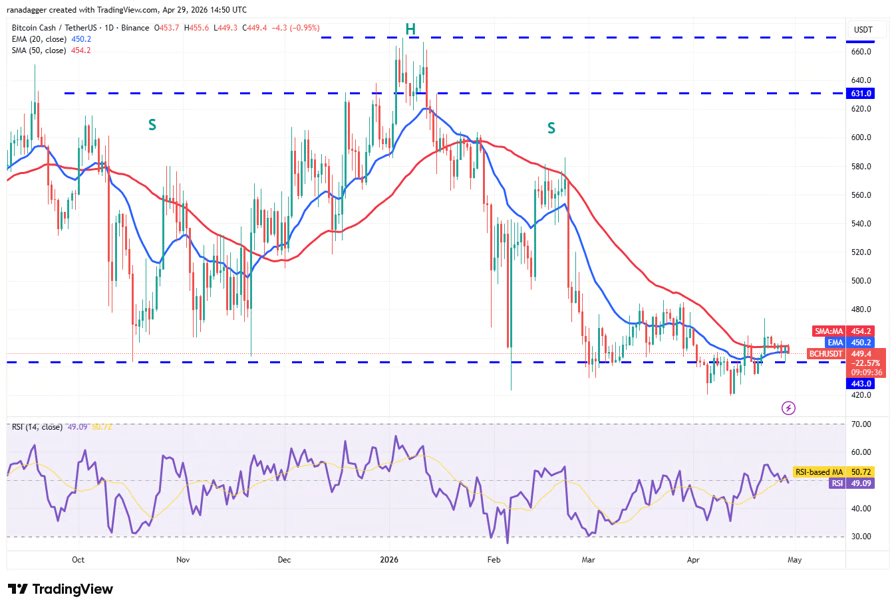This screenshot has width=896, height=609.
Task: Click the blue 631.0 price level tag
Action: (x=861, y=93)
